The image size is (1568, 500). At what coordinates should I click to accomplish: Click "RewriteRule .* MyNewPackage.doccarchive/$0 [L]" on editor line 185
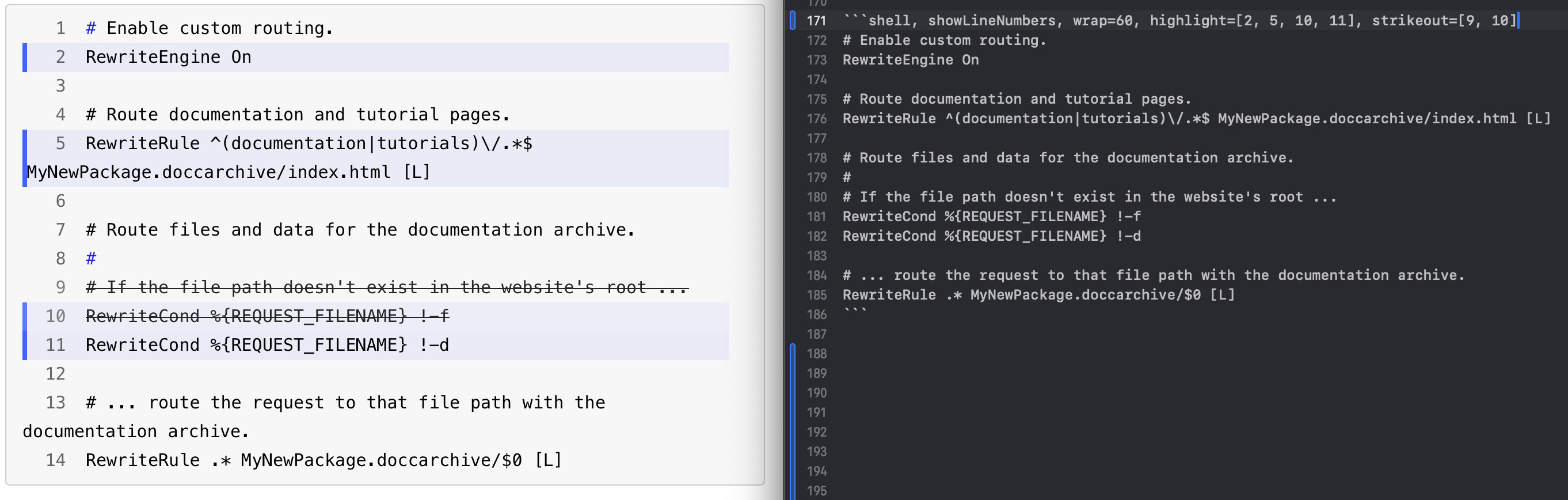coord(1038,295)
